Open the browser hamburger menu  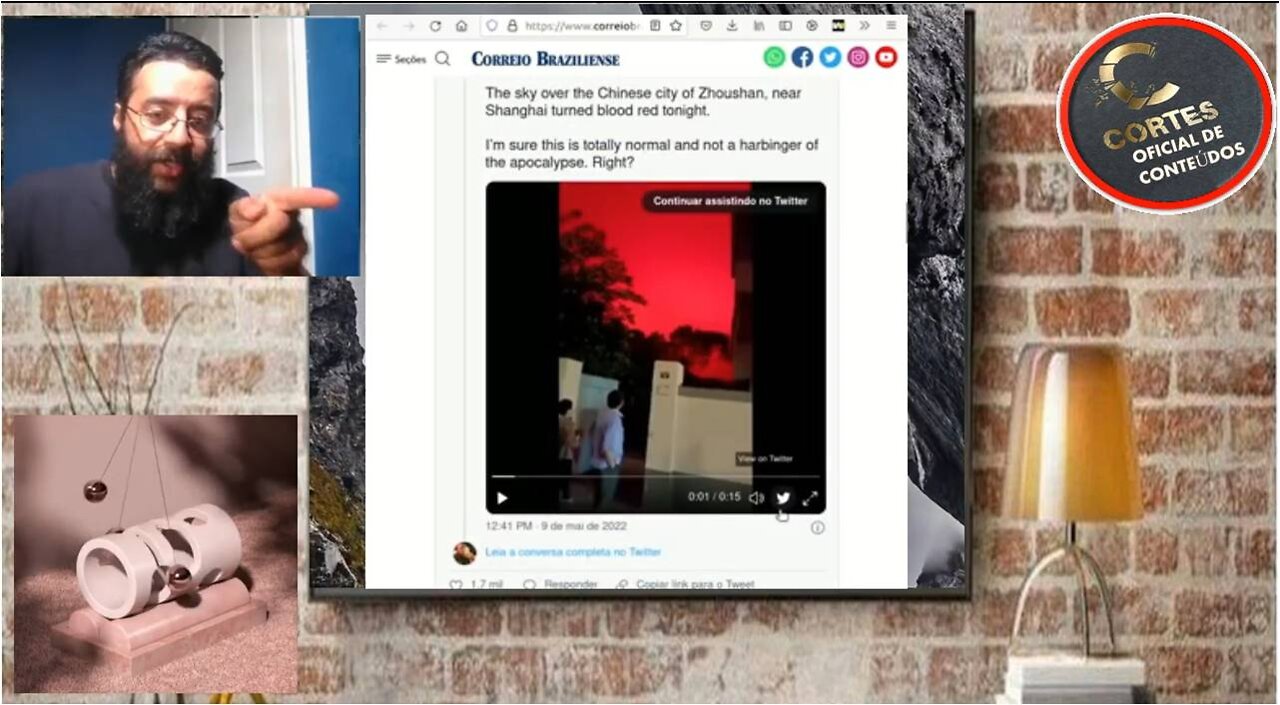pos(891,26)
